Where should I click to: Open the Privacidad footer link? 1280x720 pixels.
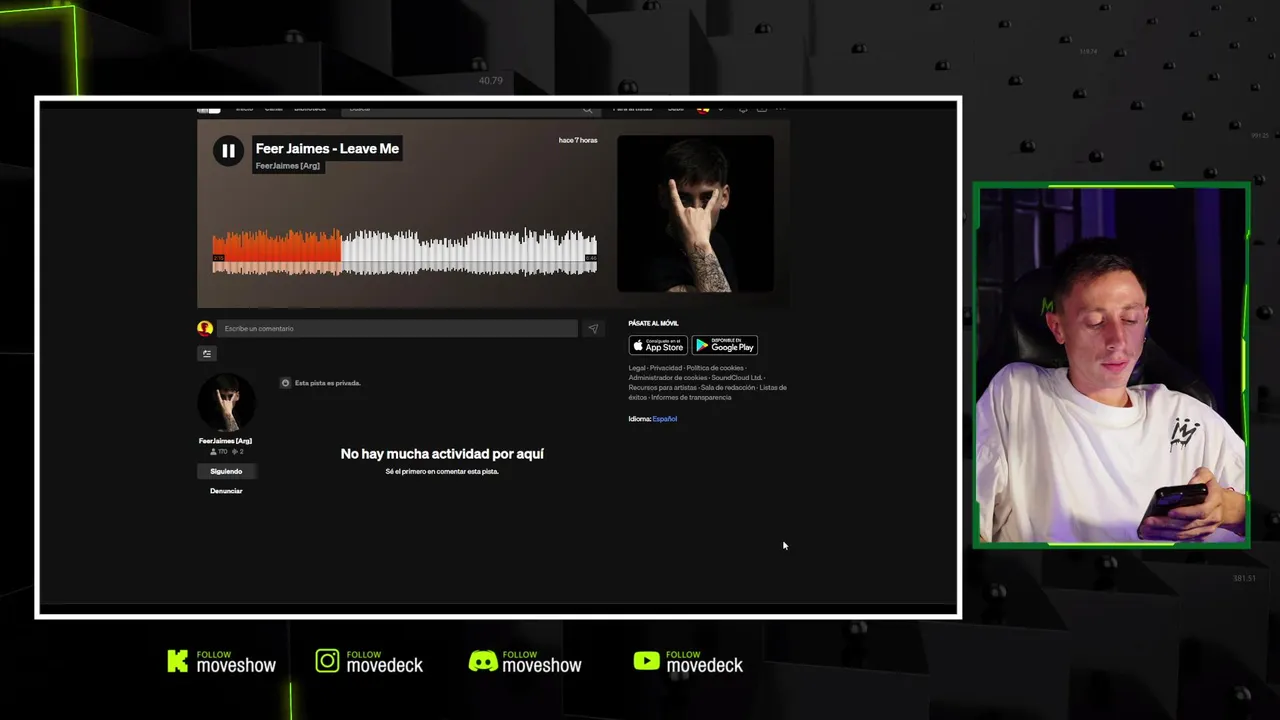(666, 368)
